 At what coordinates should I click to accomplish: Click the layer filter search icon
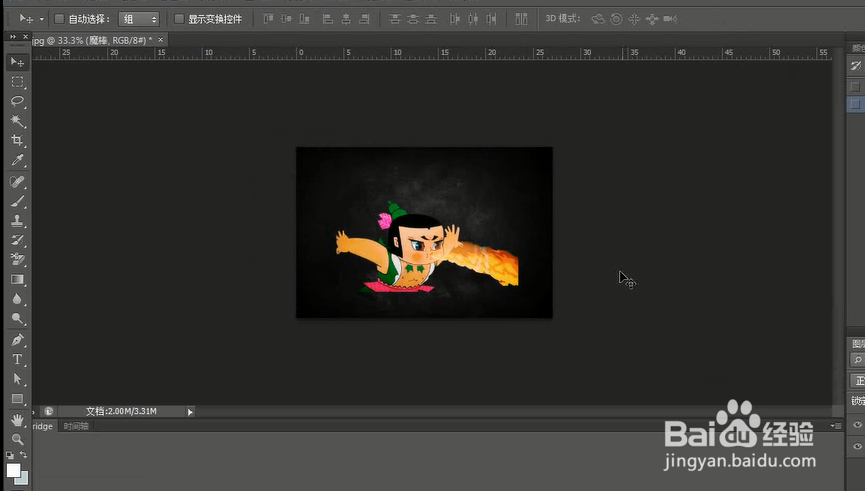coord(858,360)
